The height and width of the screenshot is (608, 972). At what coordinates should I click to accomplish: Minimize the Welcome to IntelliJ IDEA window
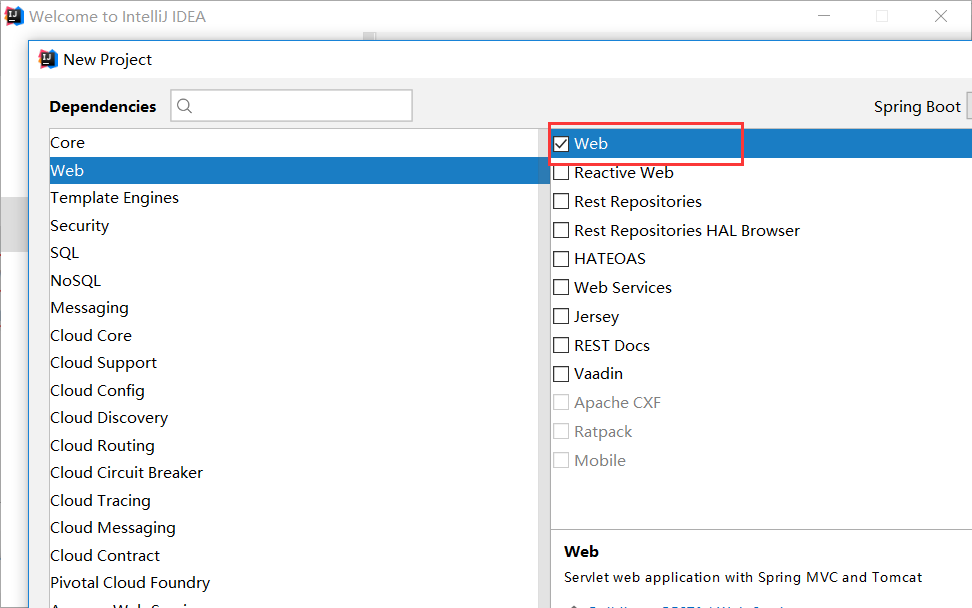[824, 16]
